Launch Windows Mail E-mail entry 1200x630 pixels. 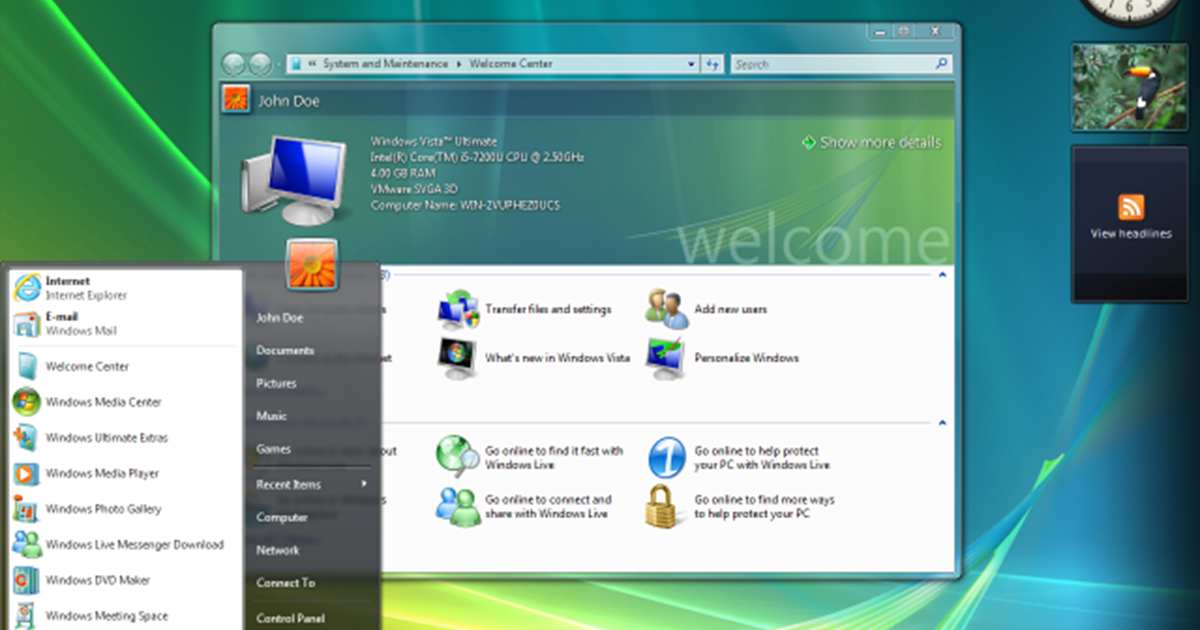pyautogui.click(x=125, y=323)
